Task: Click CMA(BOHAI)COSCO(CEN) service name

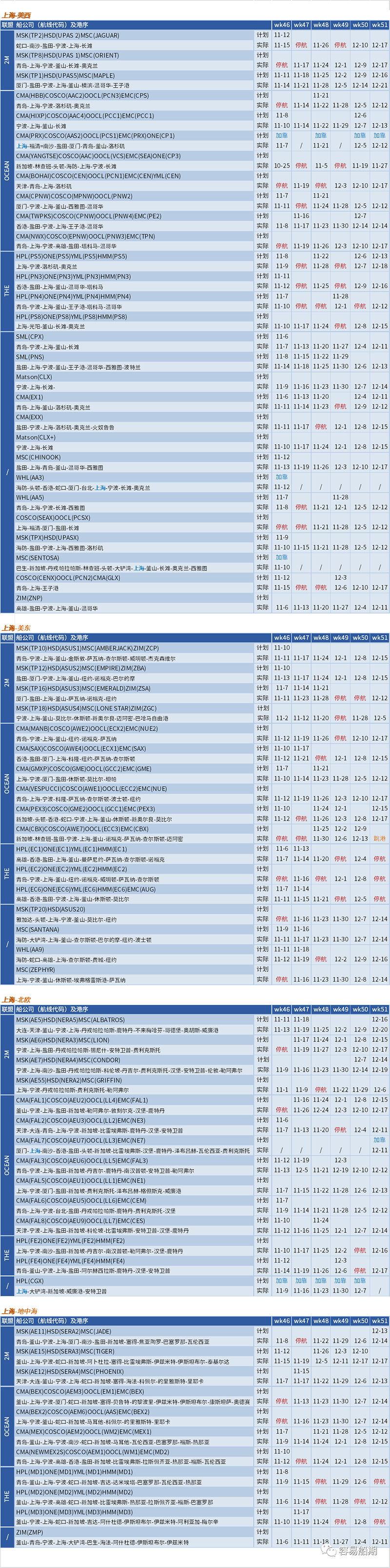Action: (98, 176)
